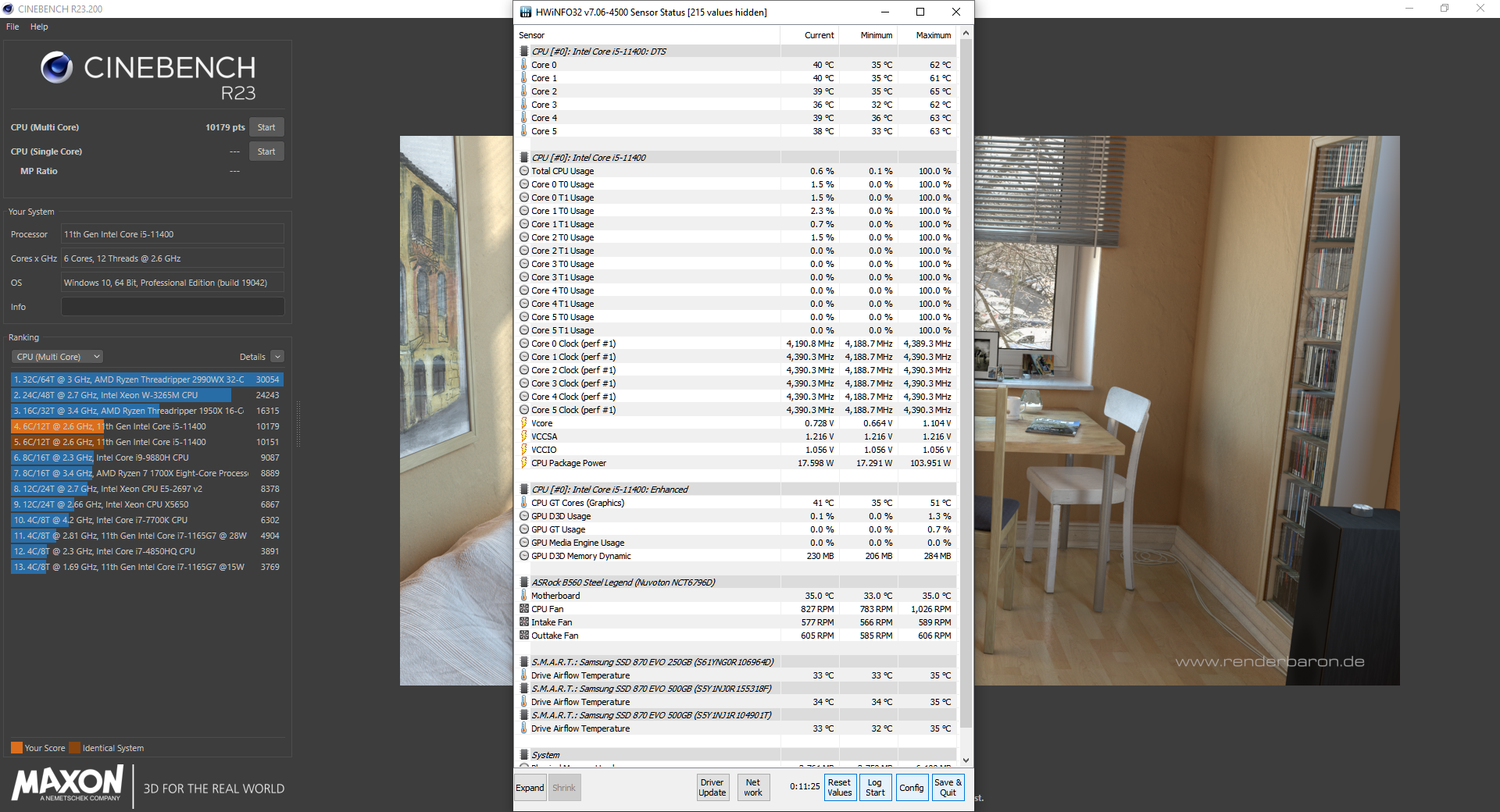Click the orange Your Score legend swatch
The height and width of the screenshot is (812, 1500).
click(16, 748)
